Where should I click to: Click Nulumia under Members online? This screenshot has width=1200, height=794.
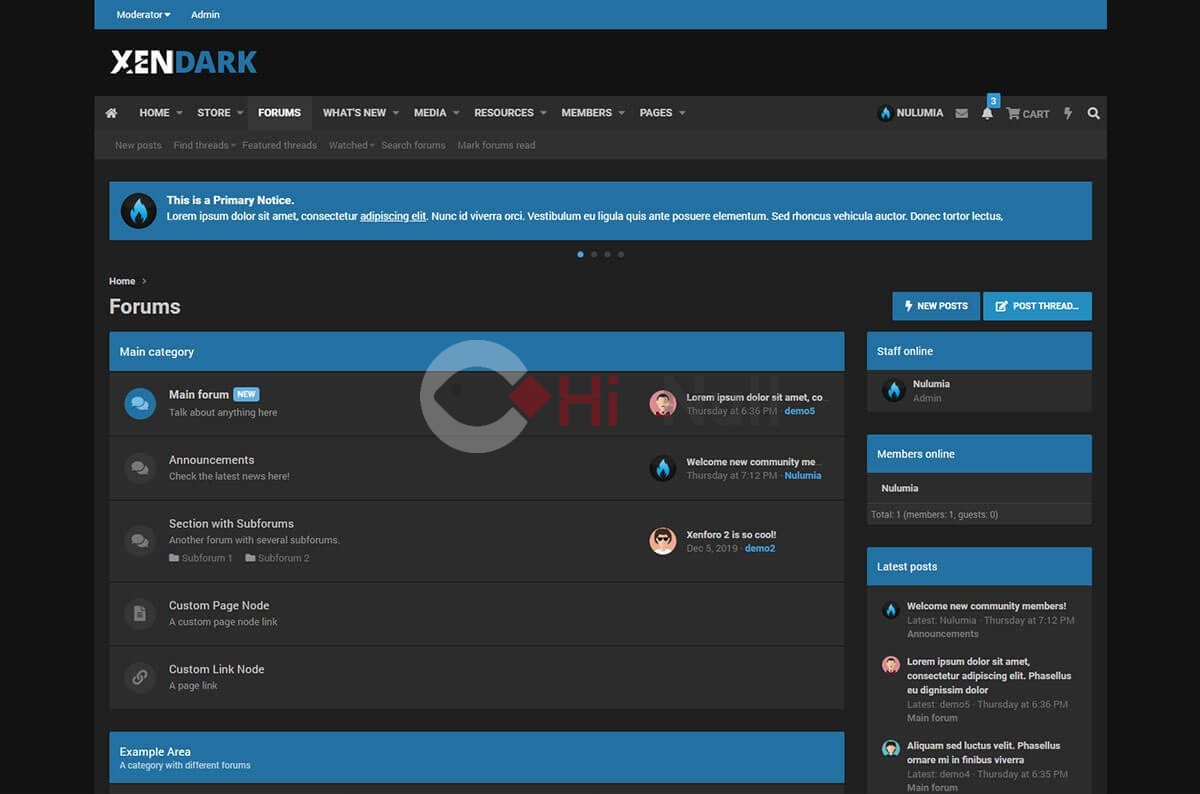(900, 488)
